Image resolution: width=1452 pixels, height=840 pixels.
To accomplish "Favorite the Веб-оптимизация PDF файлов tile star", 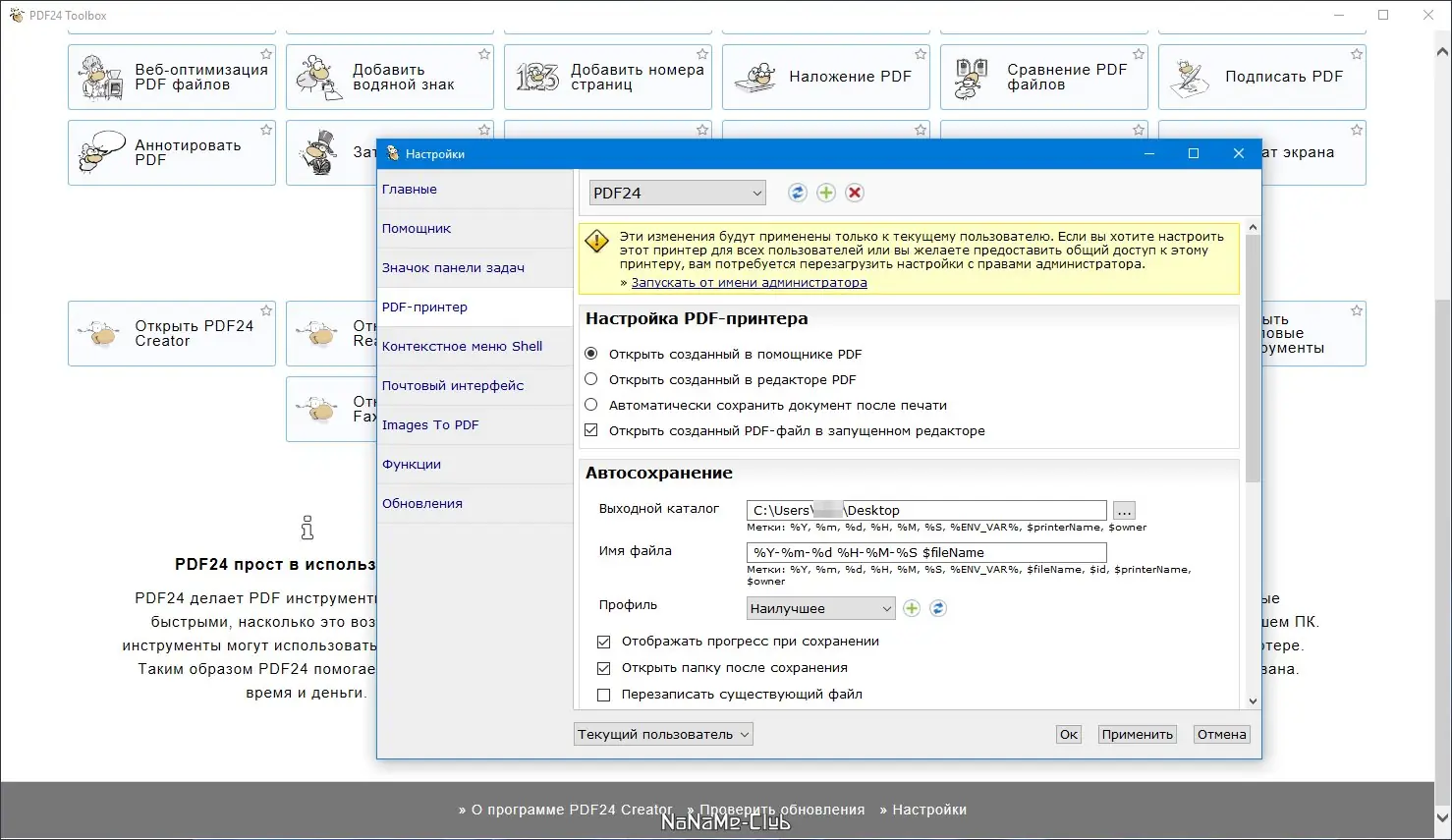I will 266,54.
